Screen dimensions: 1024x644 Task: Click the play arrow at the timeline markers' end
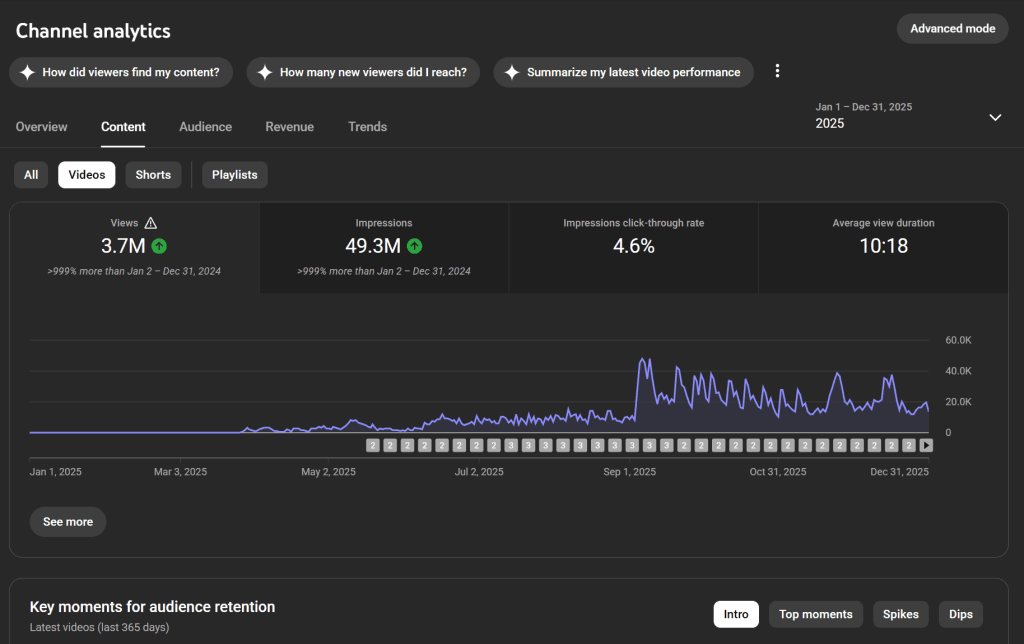tap(926, 445)
